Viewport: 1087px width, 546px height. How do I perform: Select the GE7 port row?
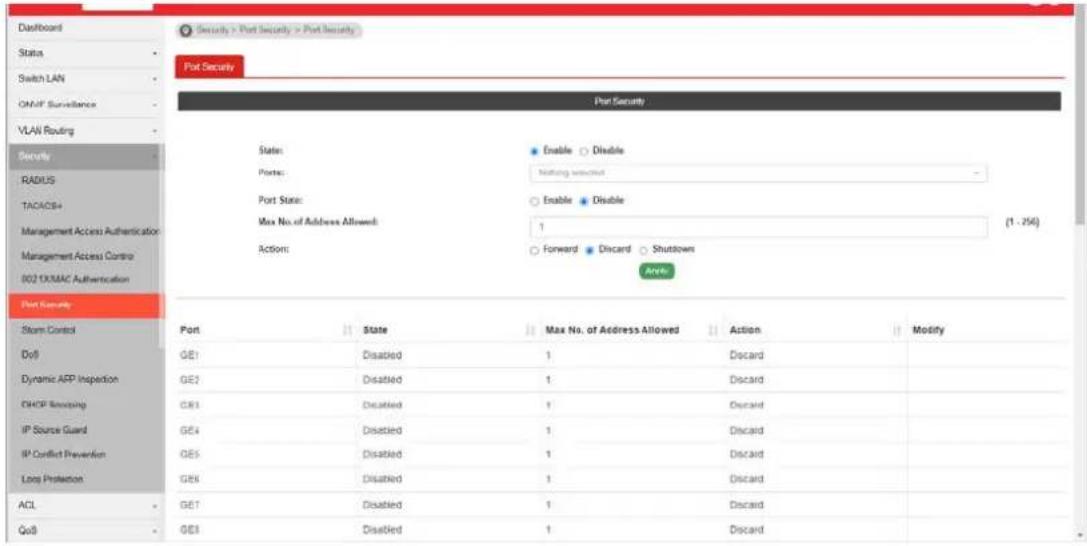[621, 505]
